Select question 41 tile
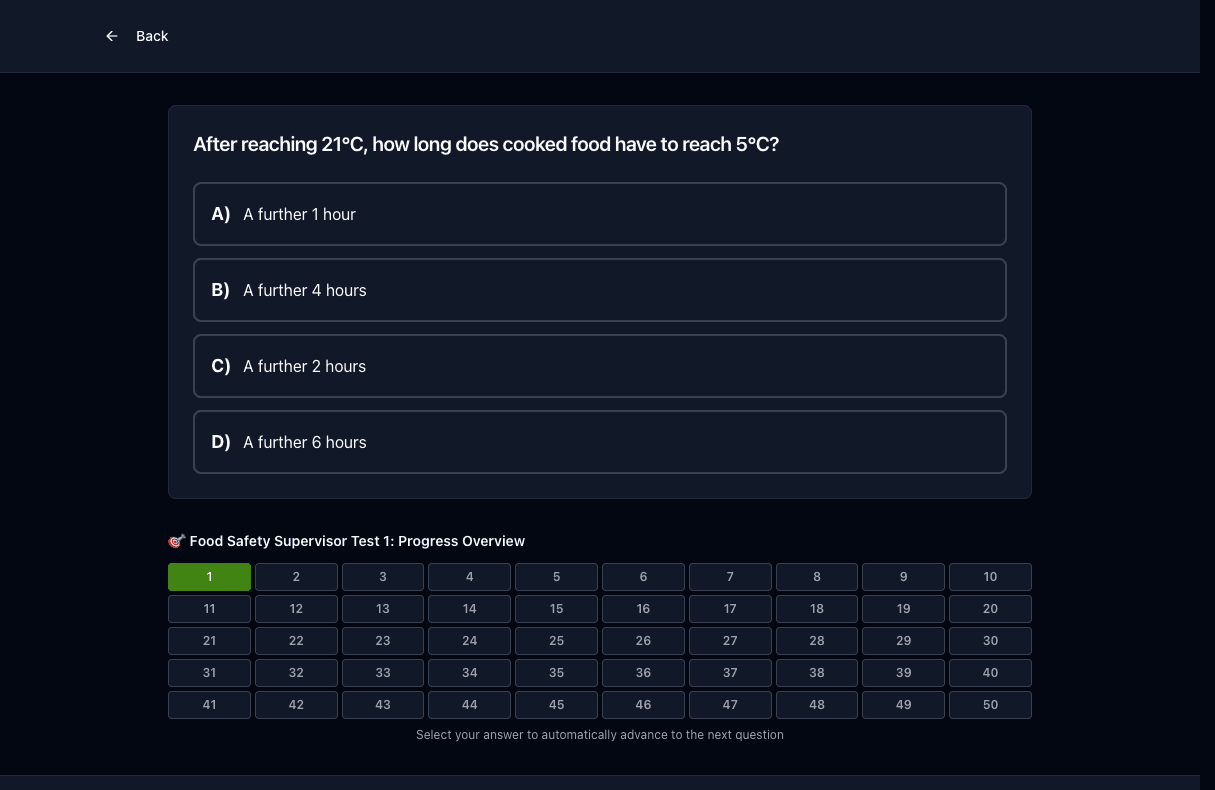Screen dimensions: 1215x790 point(209,705)
